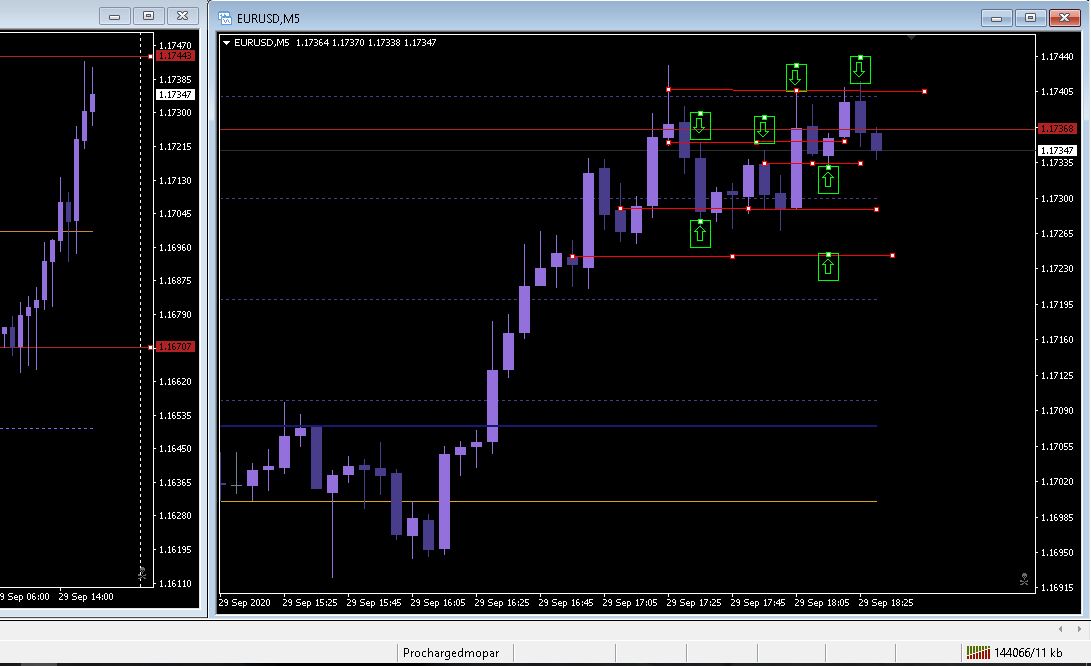1091x666 pixels.
Task: Click the red 1.17443 label on left chart
Action: tap(175, 56)
